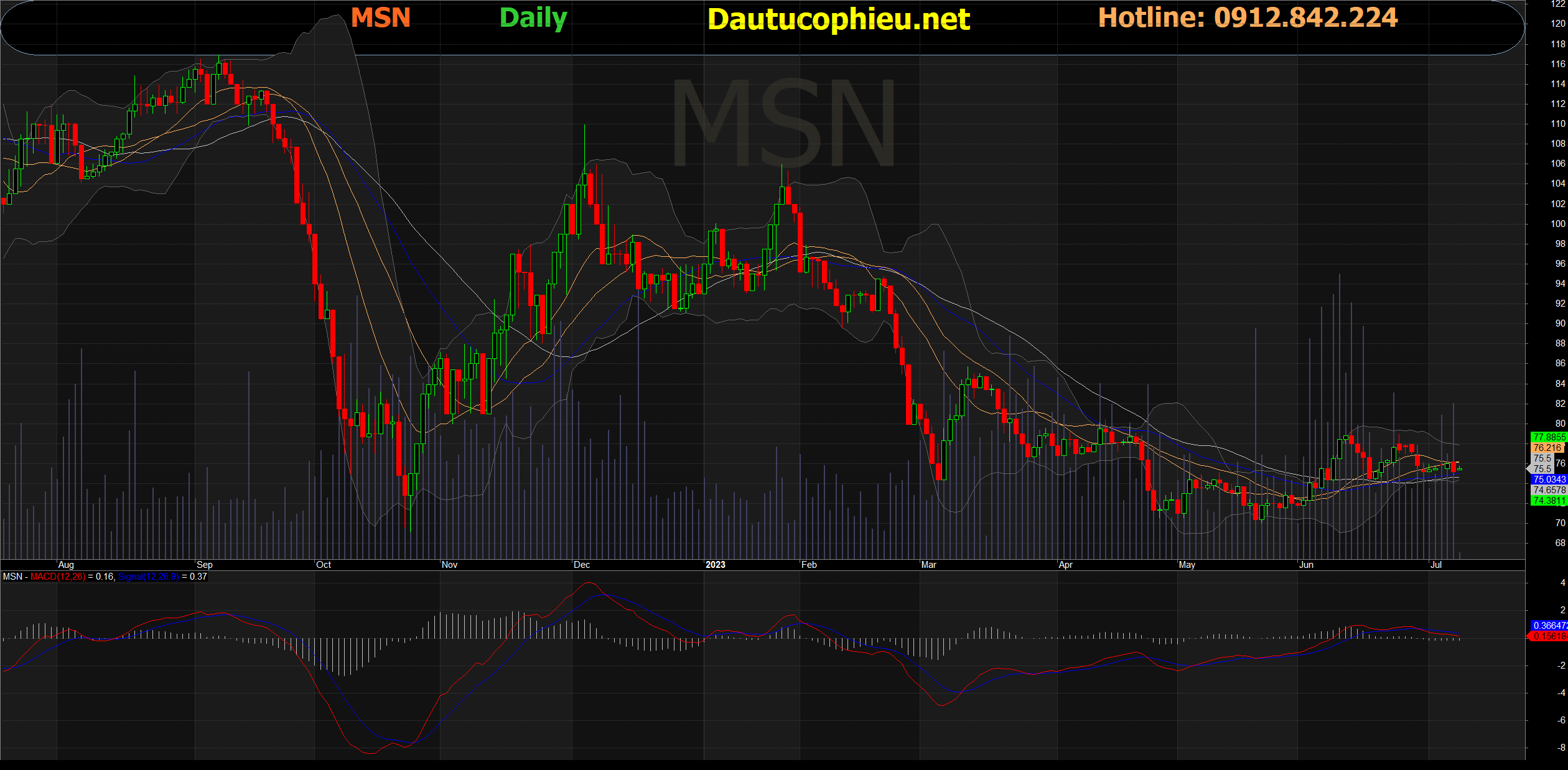Click the -4 MACD axis label
The image size is (1568, 770).
pos(1561,693)
